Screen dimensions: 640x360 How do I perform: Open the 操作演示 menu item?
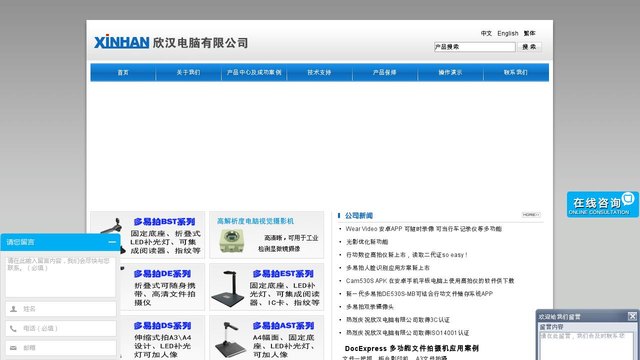coord(450,72)
